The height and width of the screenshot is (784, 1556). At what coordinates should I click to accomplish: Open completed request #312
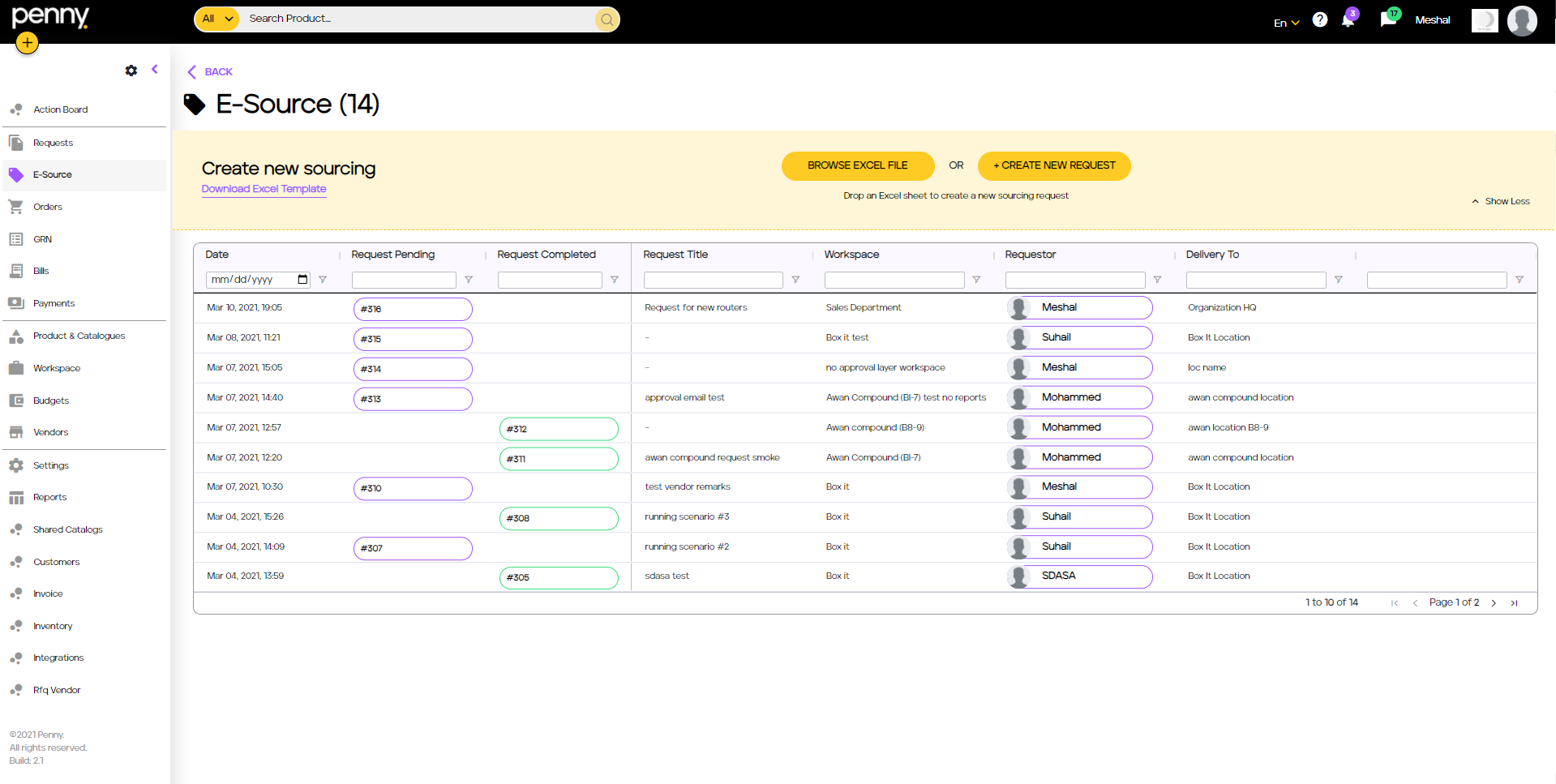pos(559,429)
